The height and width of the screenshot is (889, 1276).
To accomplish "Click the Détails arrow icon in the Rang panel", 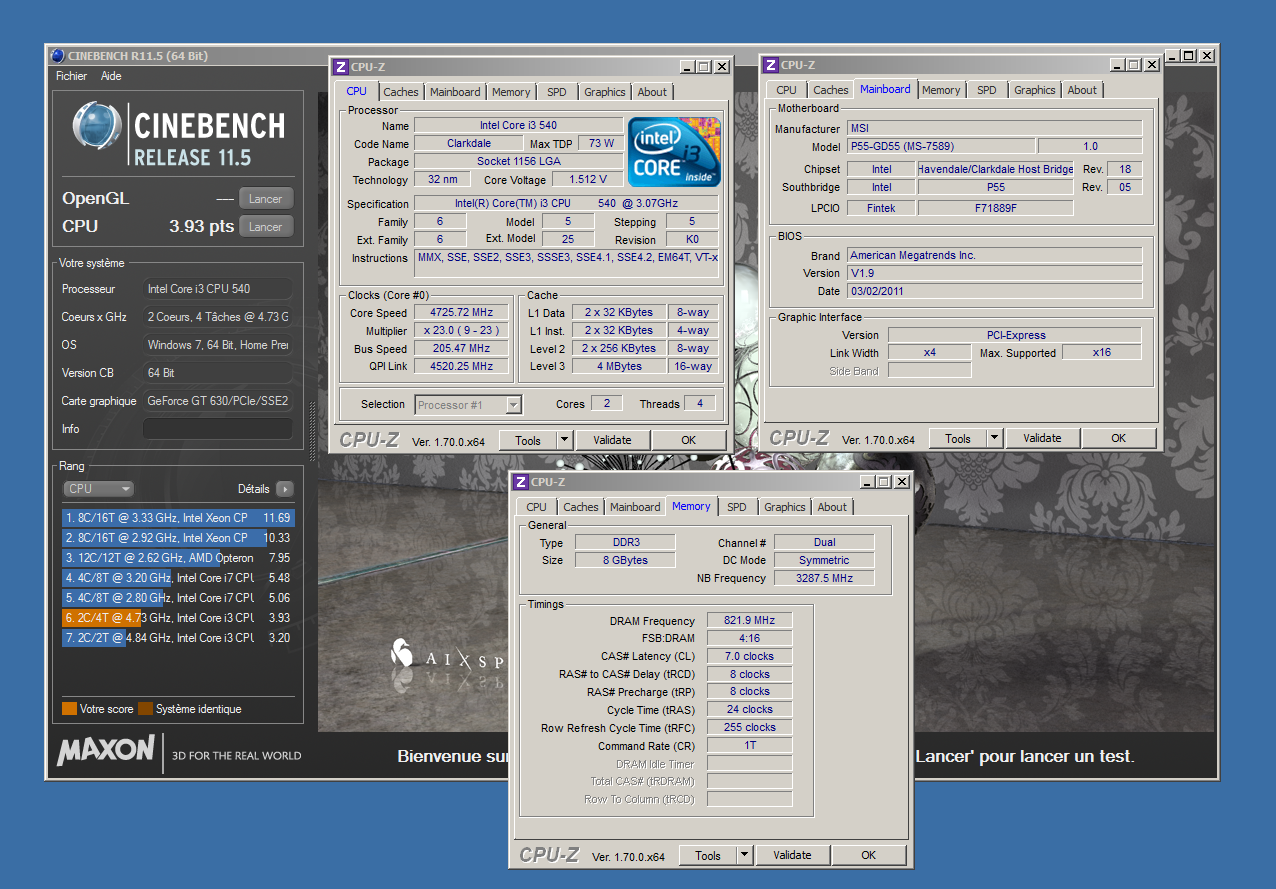I will [x=285, y=489].
